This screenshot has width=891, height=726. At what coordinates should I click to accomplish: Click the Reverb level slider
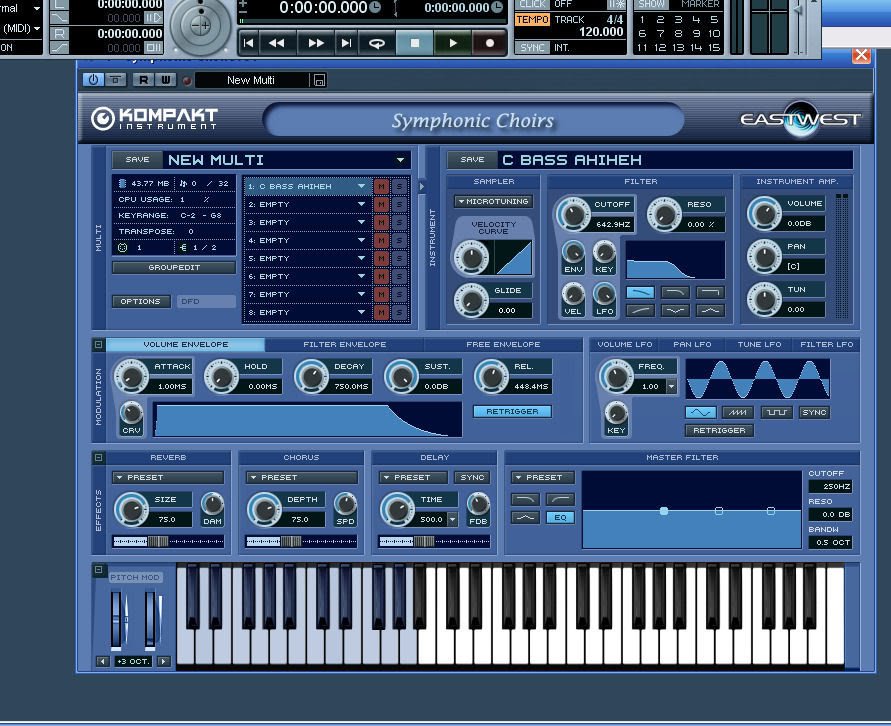click(168, 541)
